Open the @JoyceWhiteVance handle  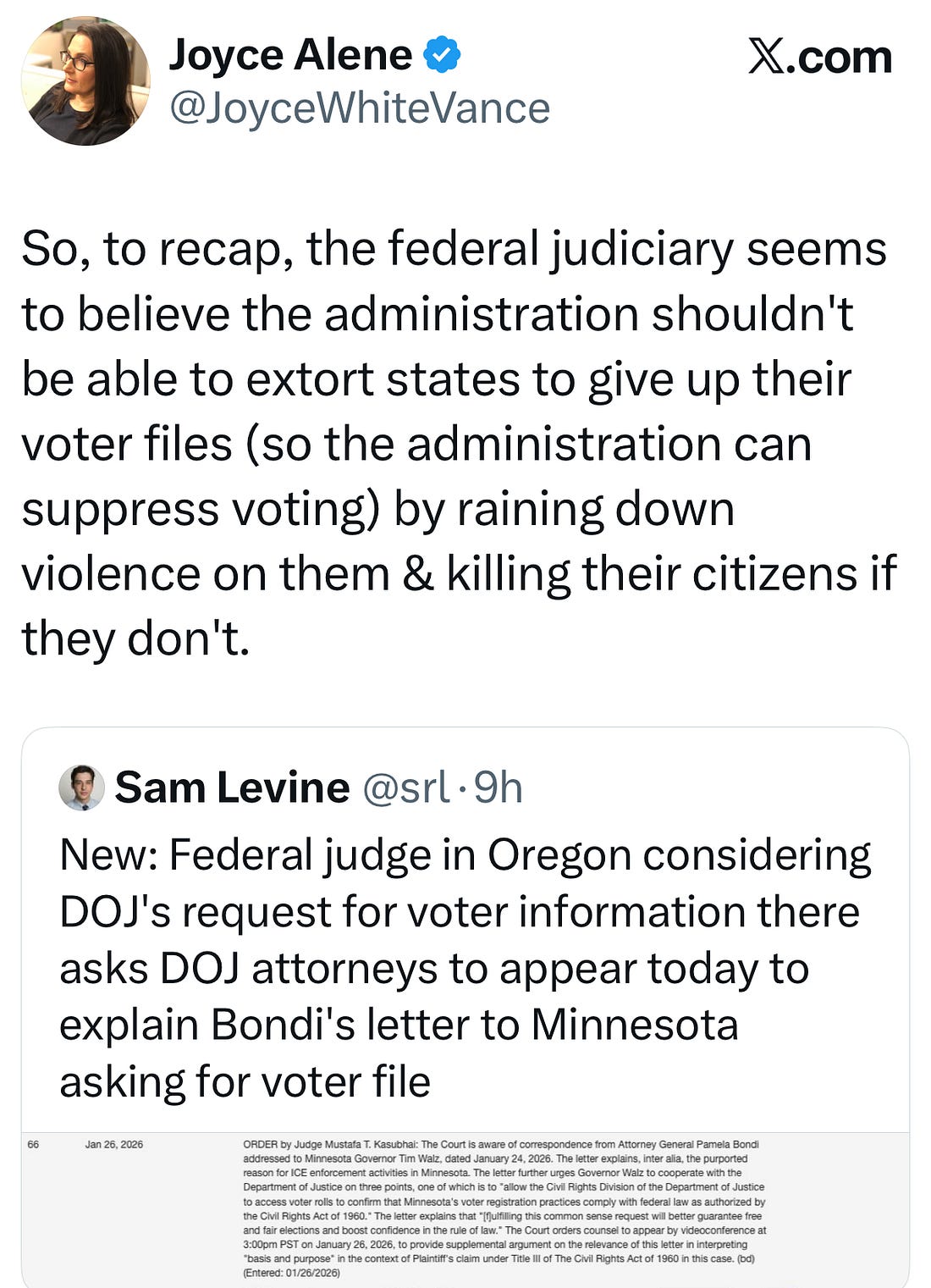(360, 108)
